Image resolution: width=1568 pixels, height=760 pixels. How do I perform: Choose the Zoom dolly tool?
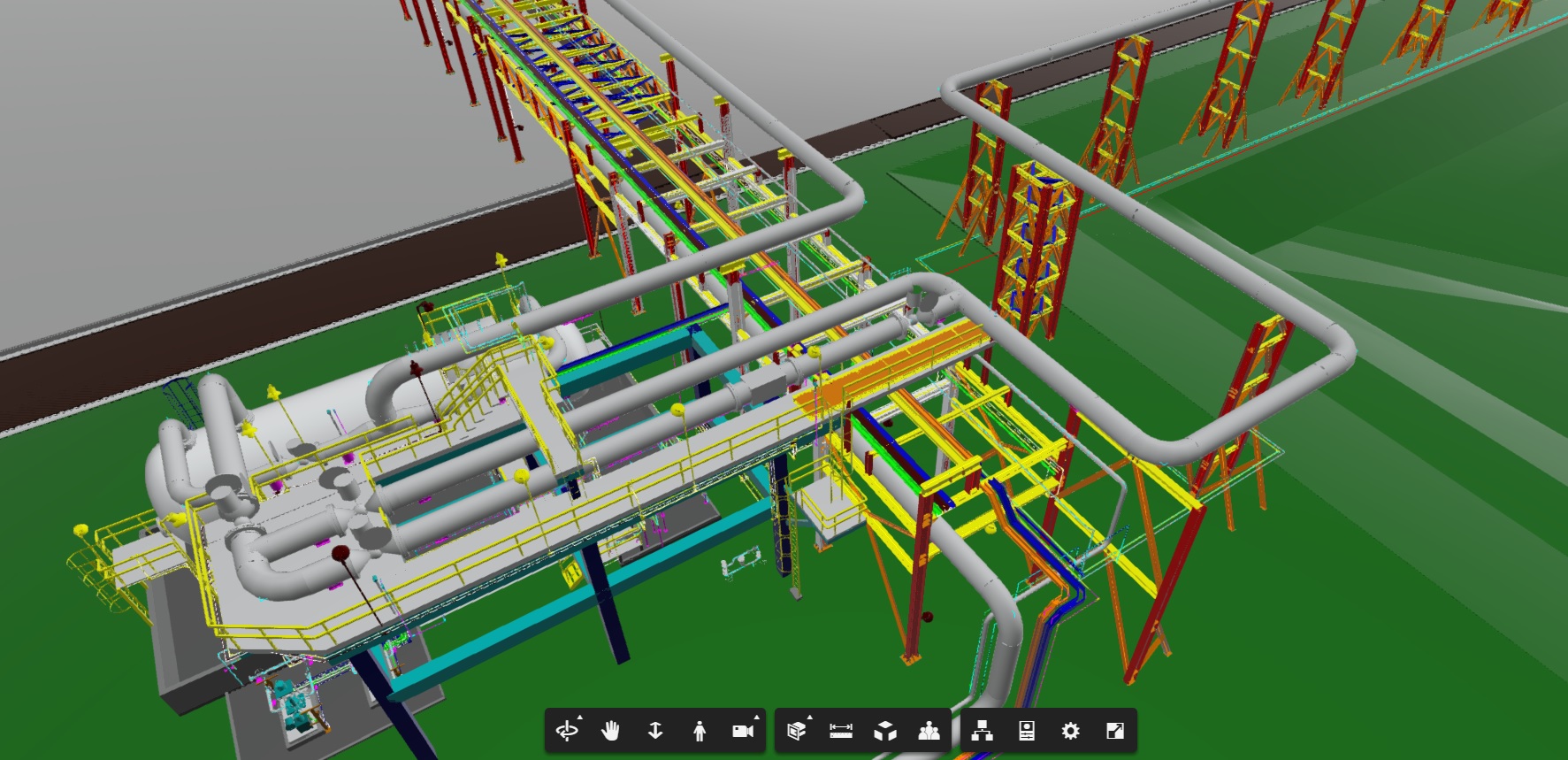[x=655, y=731]
